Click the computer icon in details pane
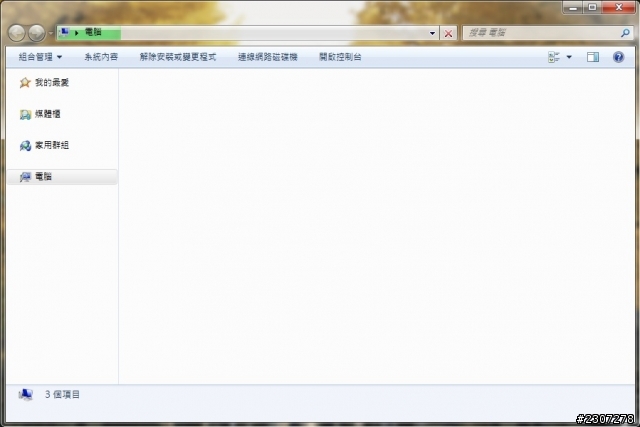This screenshot has height=427, width=640. (x=25, y=394)
